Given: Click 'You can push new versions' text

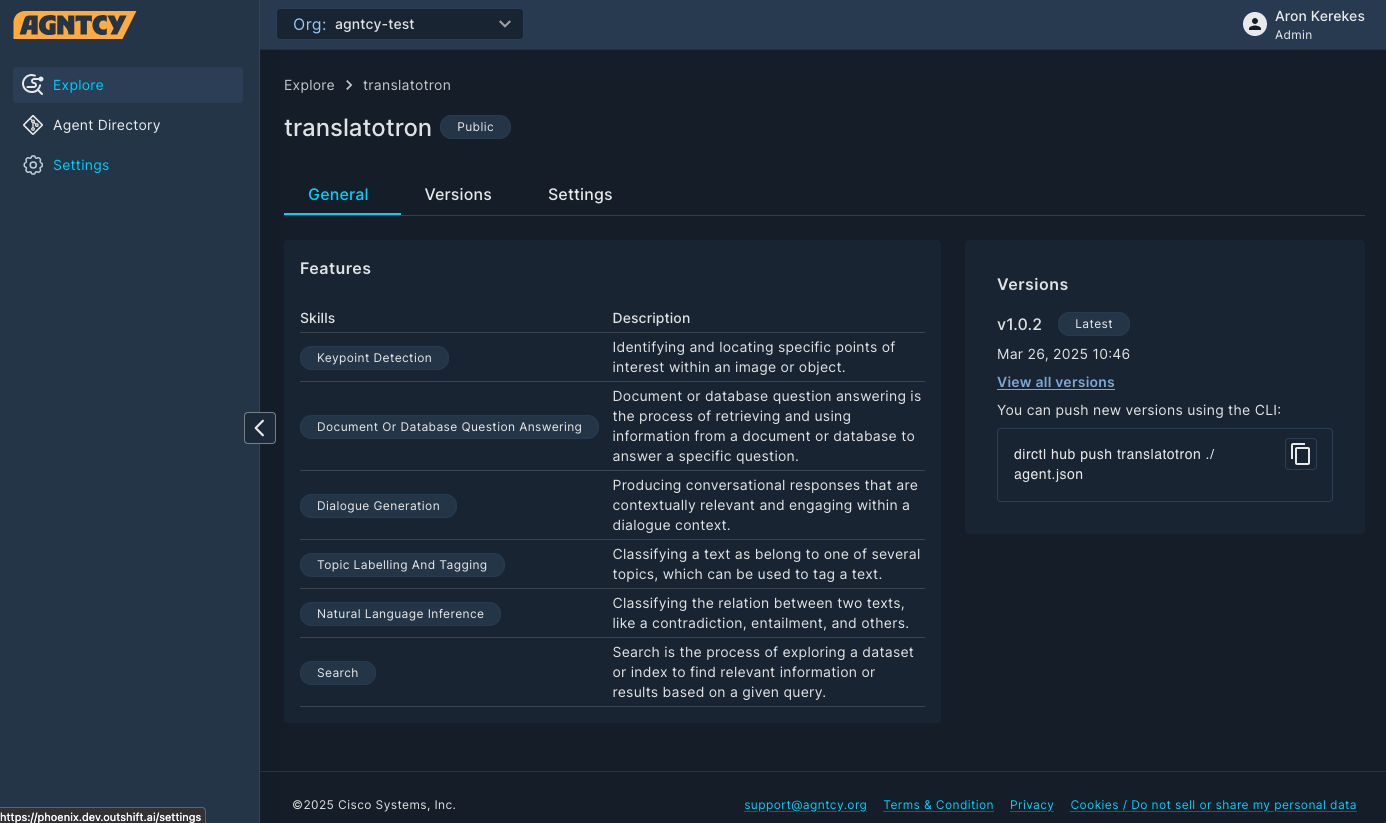Looking at the screenshot, I should (x=1139, y=410).
